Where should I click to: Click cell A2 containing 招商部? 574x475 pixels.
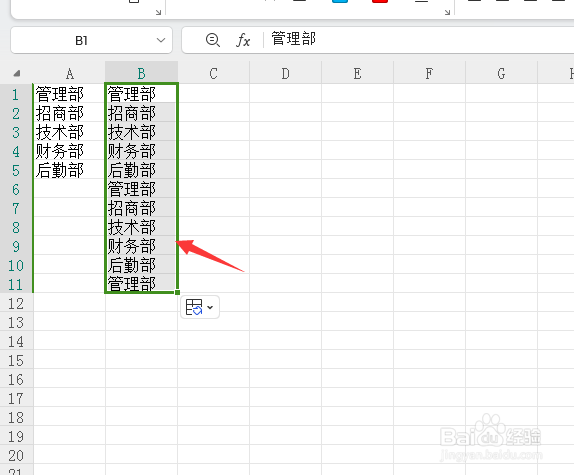click(70, 113)
